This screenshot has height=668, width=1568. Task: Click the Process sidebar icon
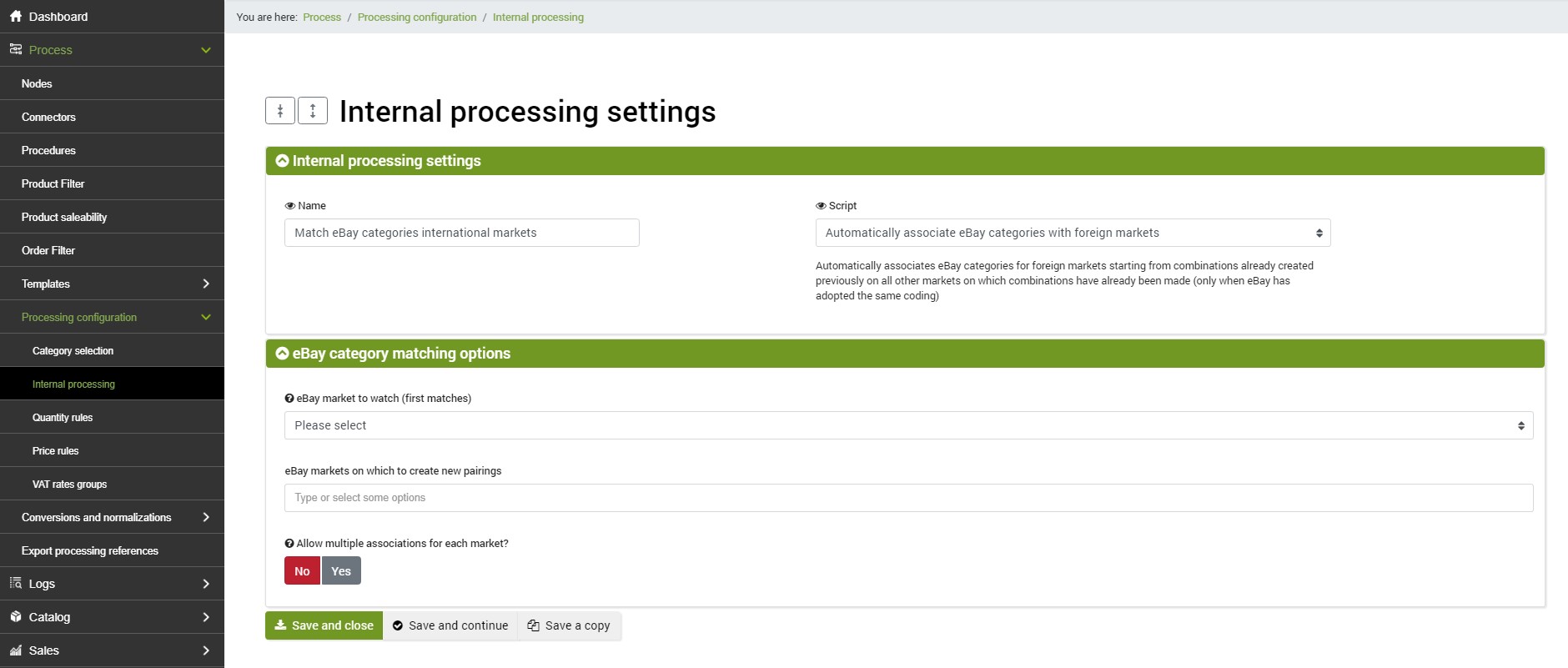[16, 49]
